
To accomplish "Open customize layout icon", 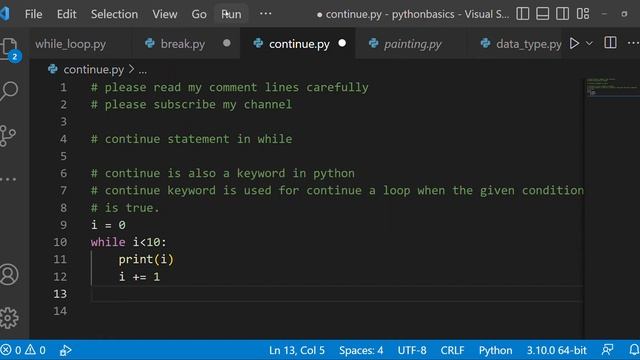I will pos(583,14).
